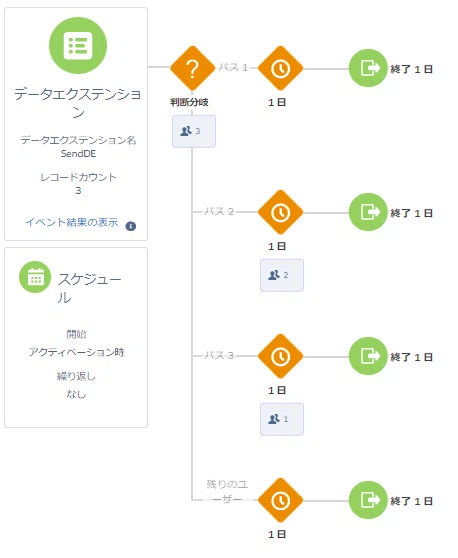
Task: Click the exit icon on パス 3
Action: pyautogui.click(x=368, y=356)
